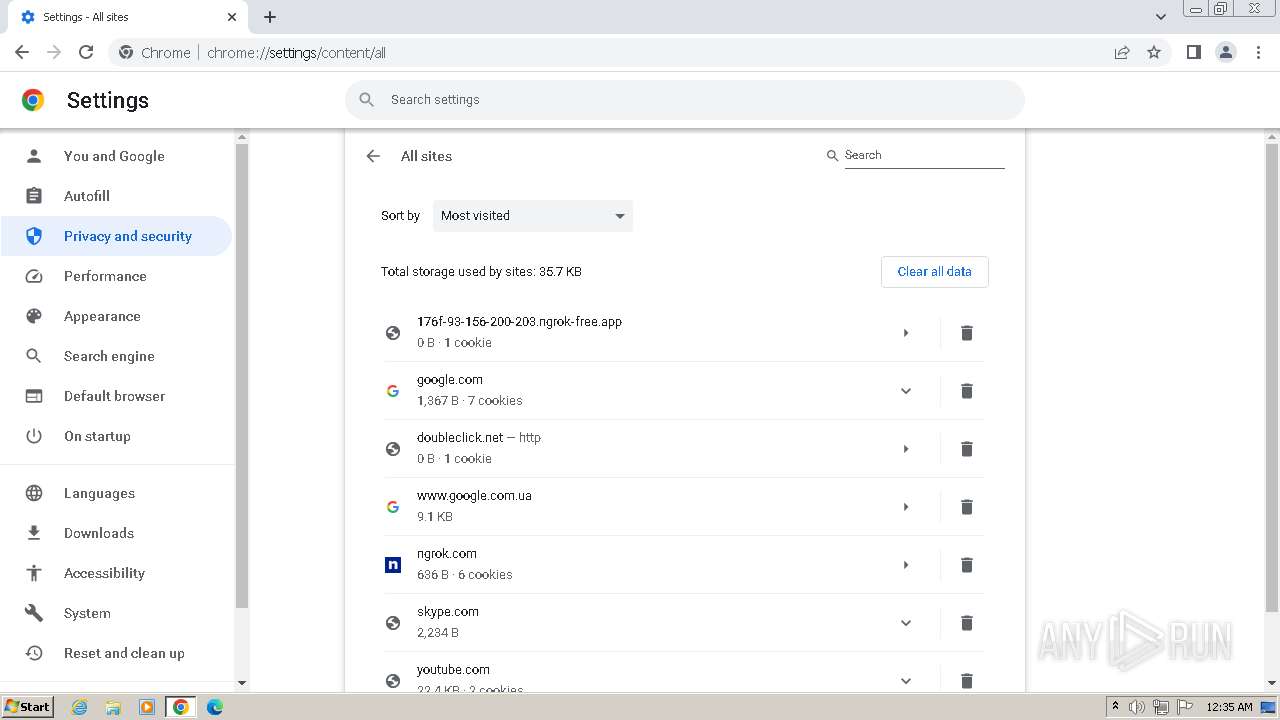Open ngrok.com site details arrow
This screenshot has height=720, width=1280.
906,565
